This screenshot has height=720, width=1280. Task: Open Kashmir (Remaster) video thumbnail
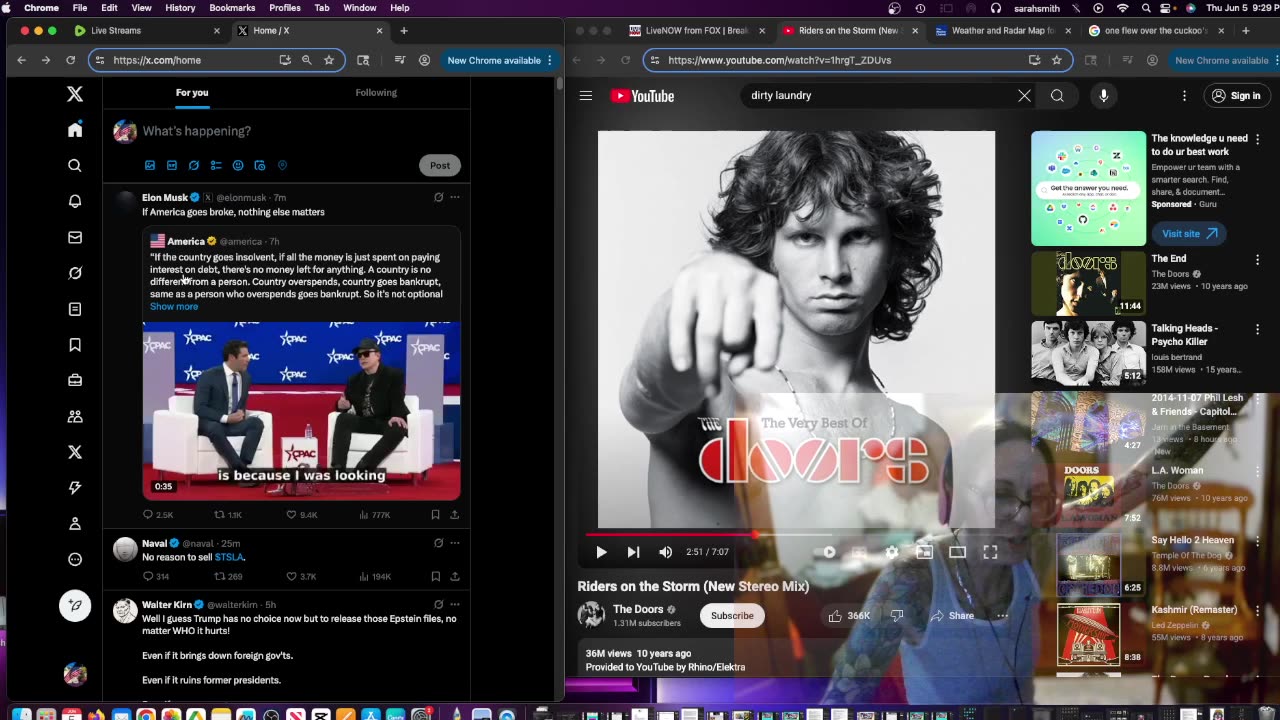coord(1088,634)
